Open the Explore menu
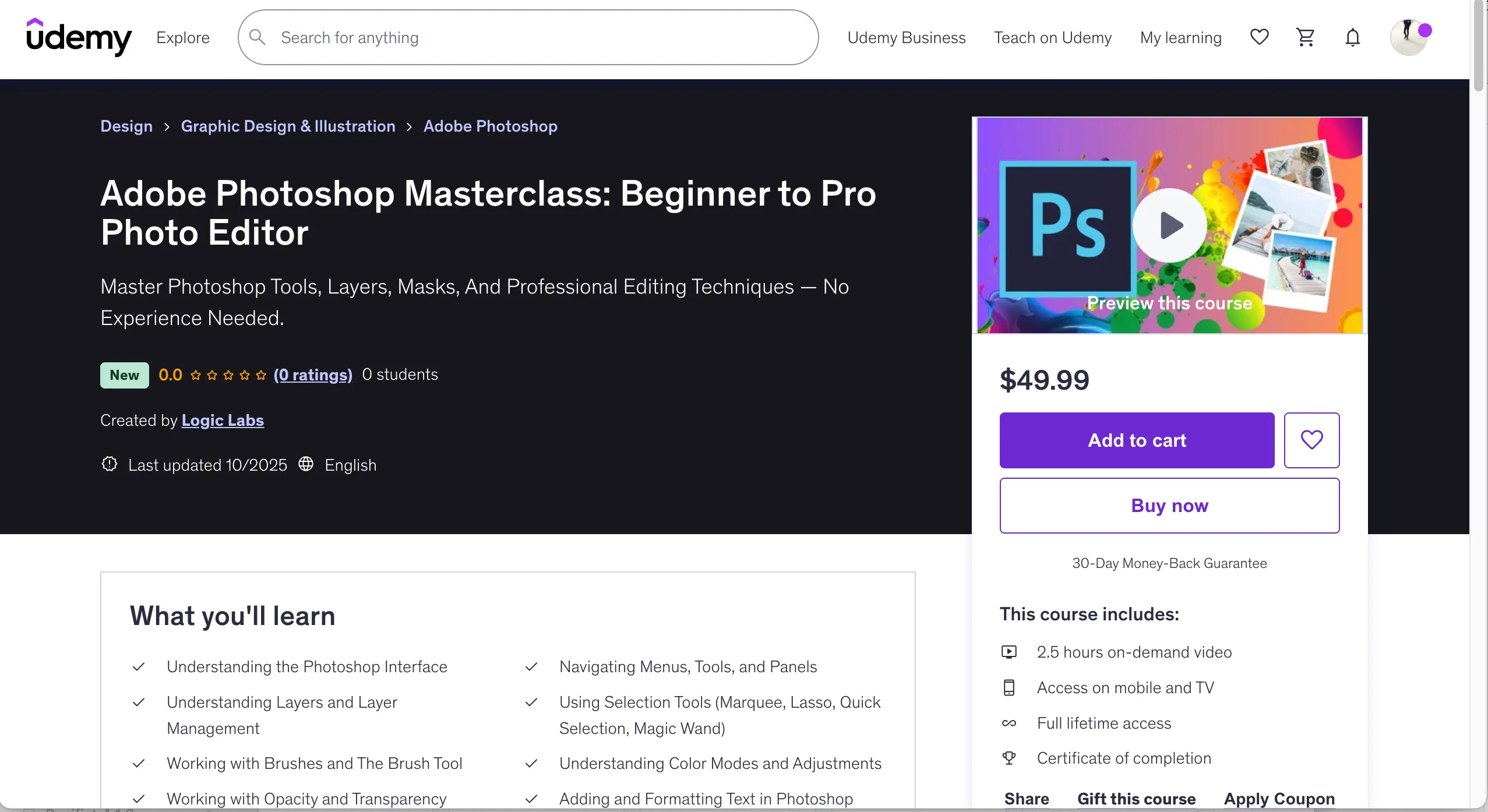 183,37
